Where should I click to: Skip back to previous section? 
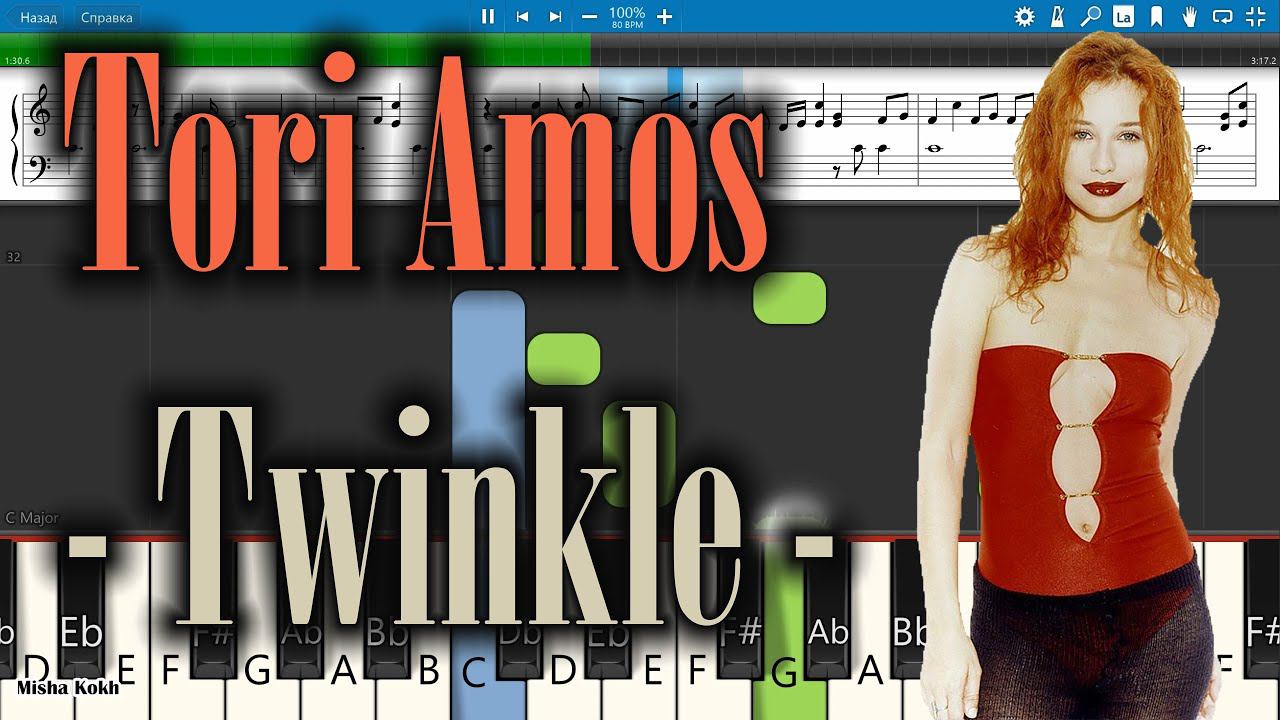click(x=522, y=16)
